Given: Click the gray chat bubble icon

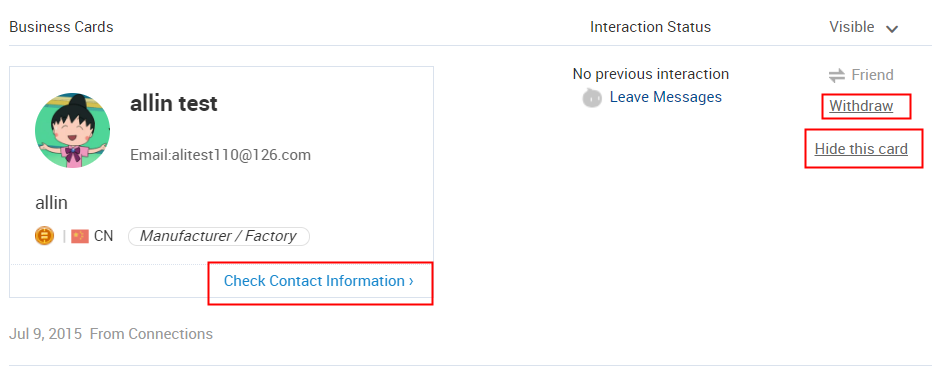Looking at the screenshot, I should pyautogui.click(x=592, y=98).
